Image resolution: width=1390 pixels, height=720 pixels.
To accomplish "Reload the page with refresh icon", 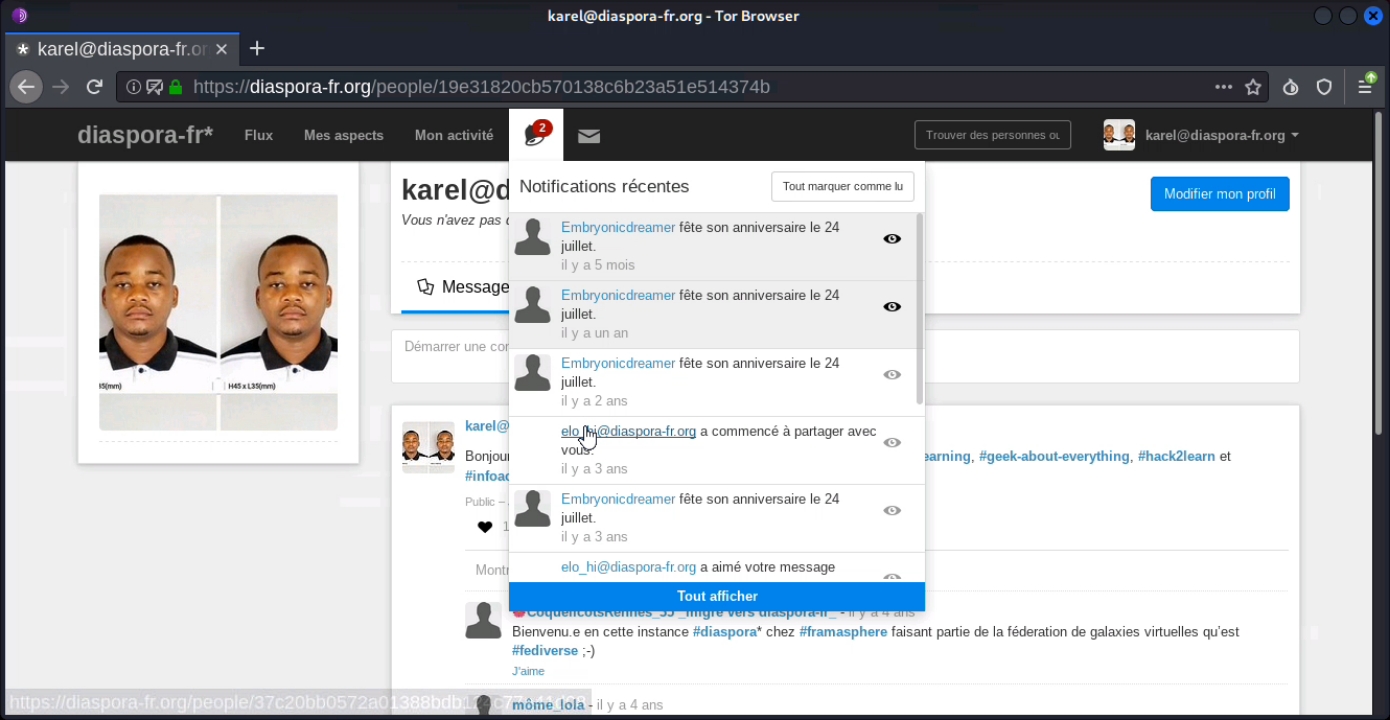I will click(x=95, y=87).
